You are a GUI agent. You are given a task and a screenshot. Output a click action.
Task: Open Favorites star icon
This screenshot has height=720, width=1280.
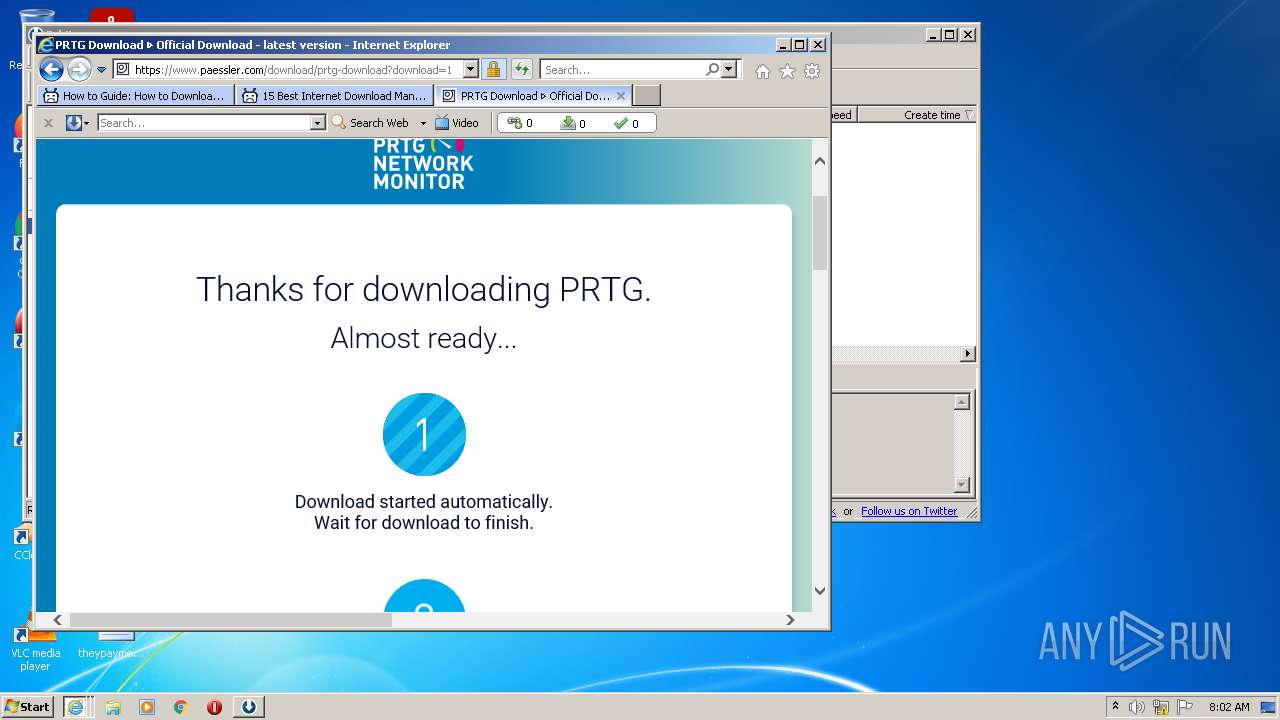click(787, 71)
